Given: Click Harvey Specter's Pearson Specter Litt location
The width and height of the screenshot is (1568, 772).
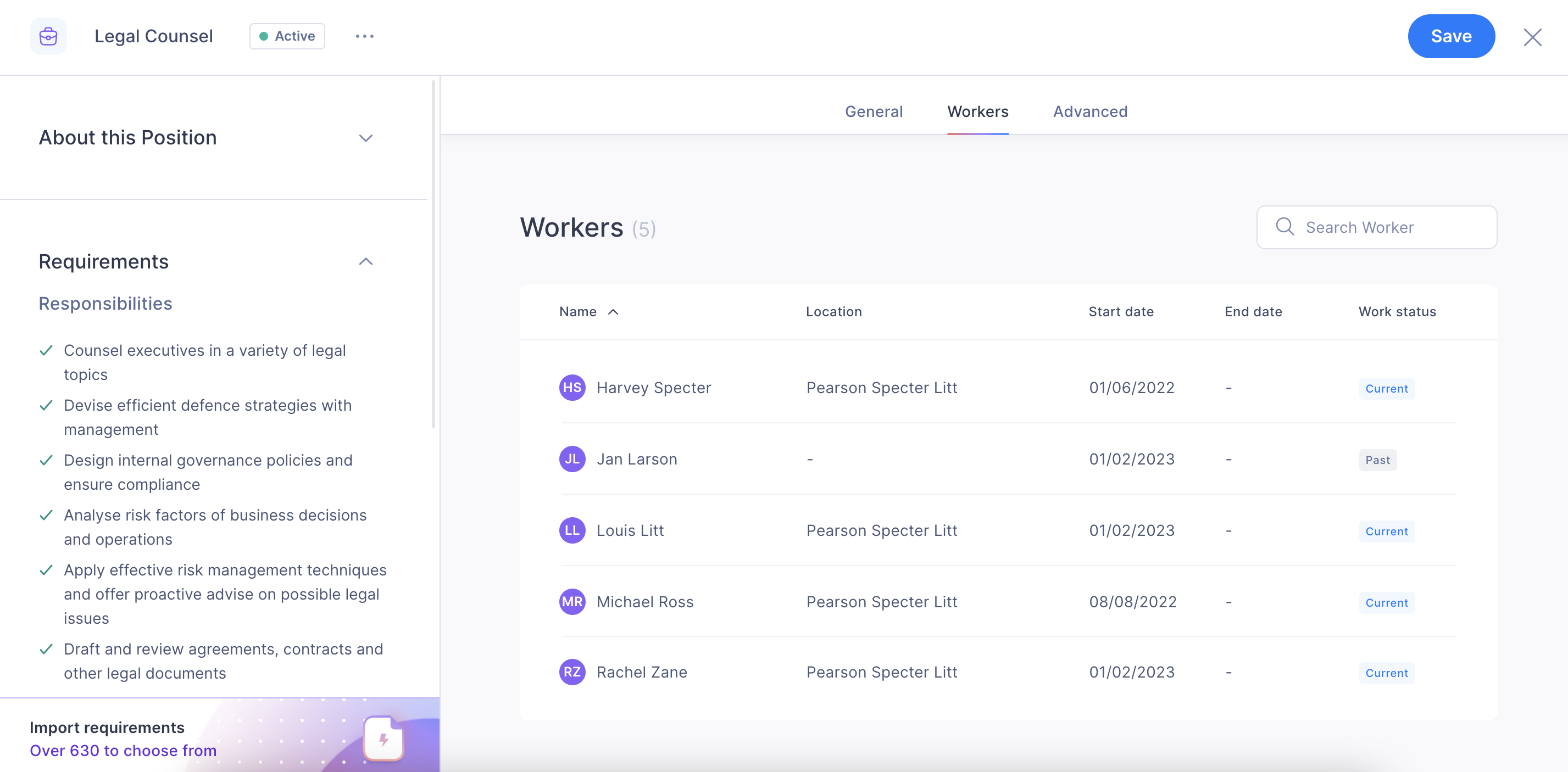Looking at the screenshot, I should [x=881, y=388].
